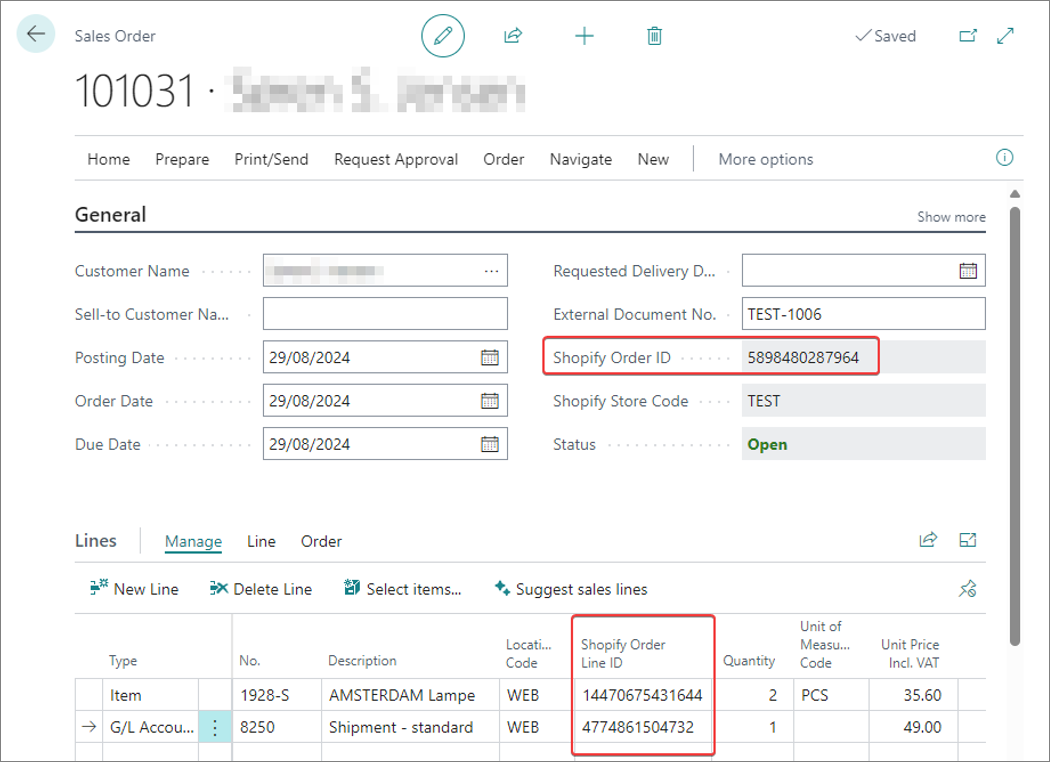
Task: Expand page with diagonal arrows icon
Action: coord(1005,35)
